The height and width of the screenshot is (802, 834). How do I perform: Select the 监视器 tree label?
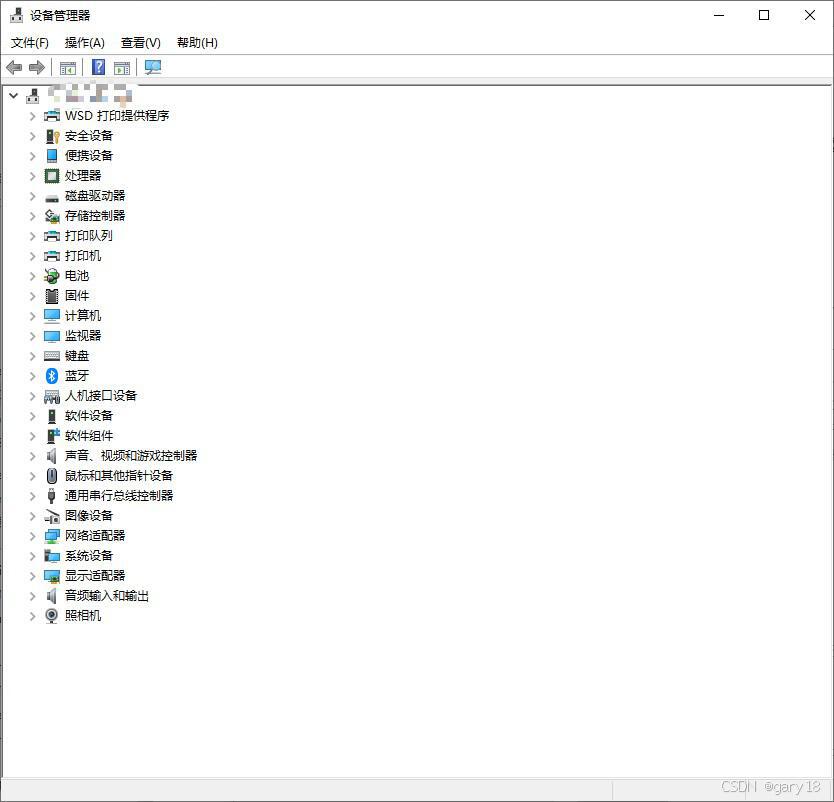coord(83,336)
